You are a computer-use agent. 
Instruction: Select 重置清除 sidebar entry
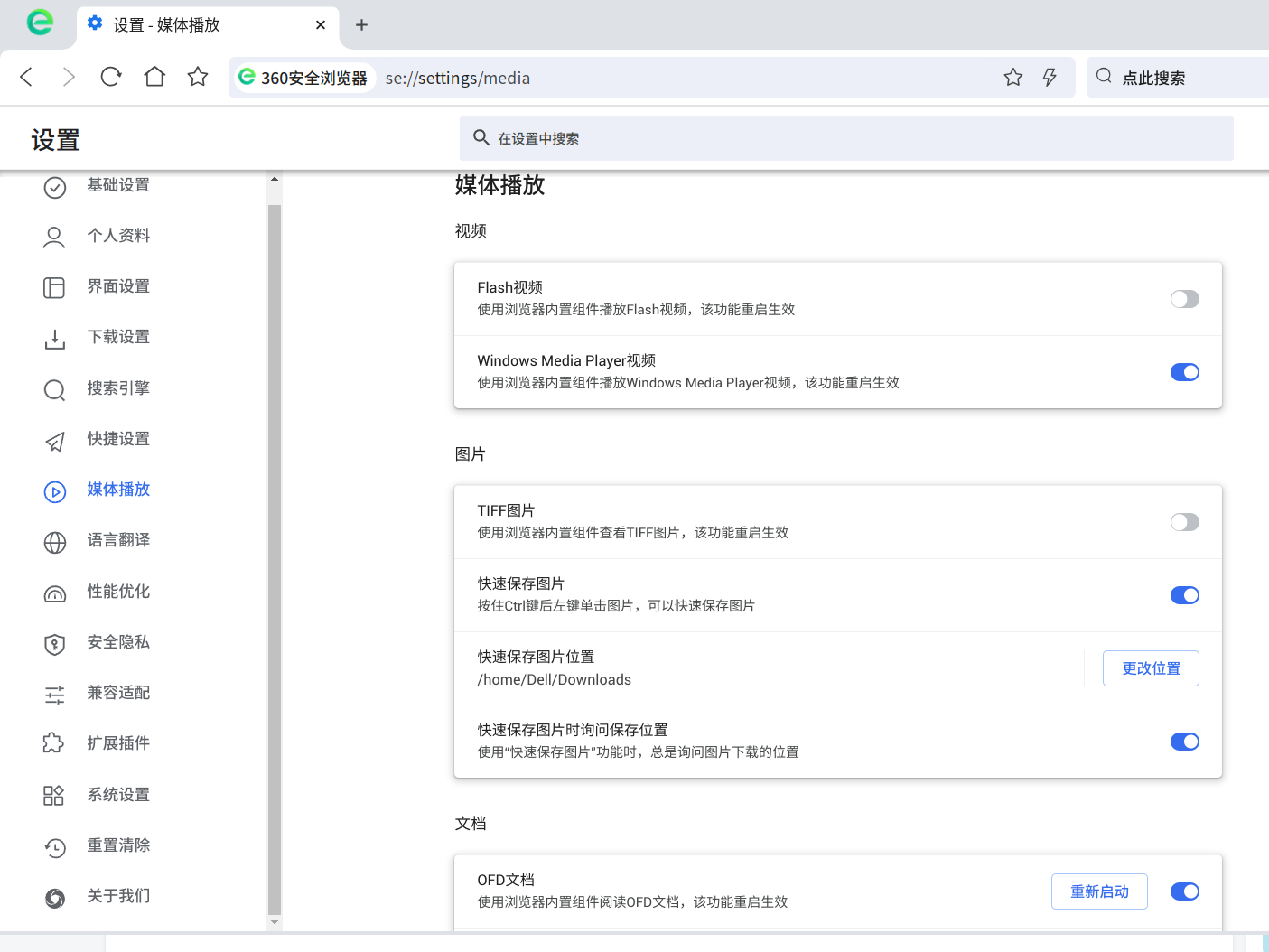118,845
